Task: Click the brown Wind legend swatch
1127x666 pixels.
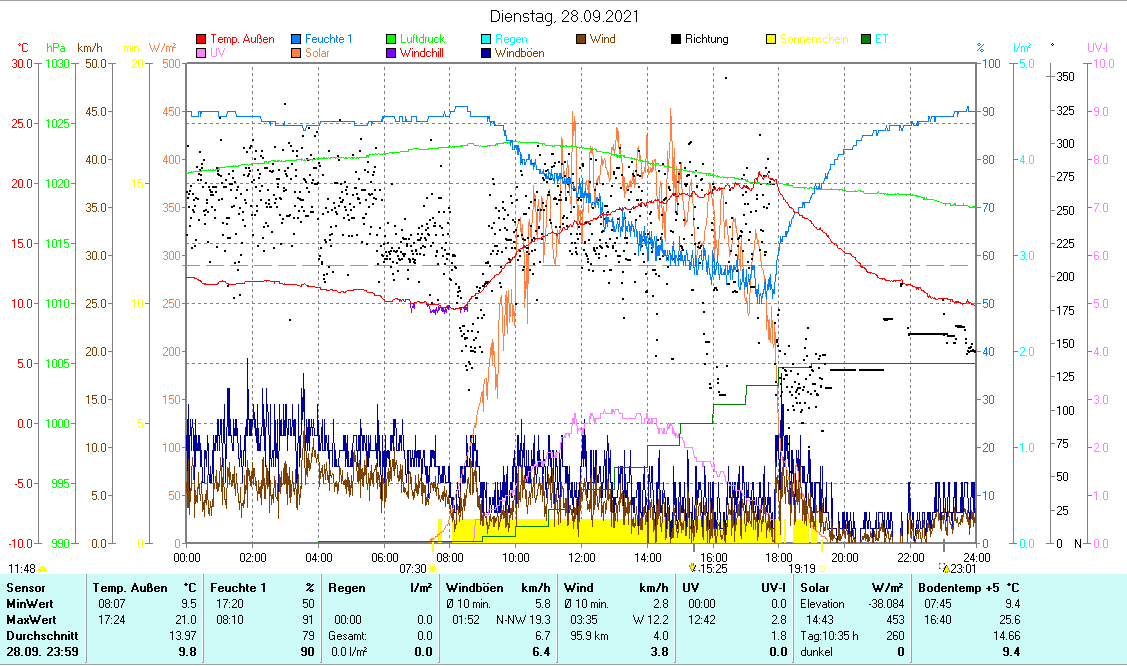Action: pyautogui.click(x=581, y=39)
